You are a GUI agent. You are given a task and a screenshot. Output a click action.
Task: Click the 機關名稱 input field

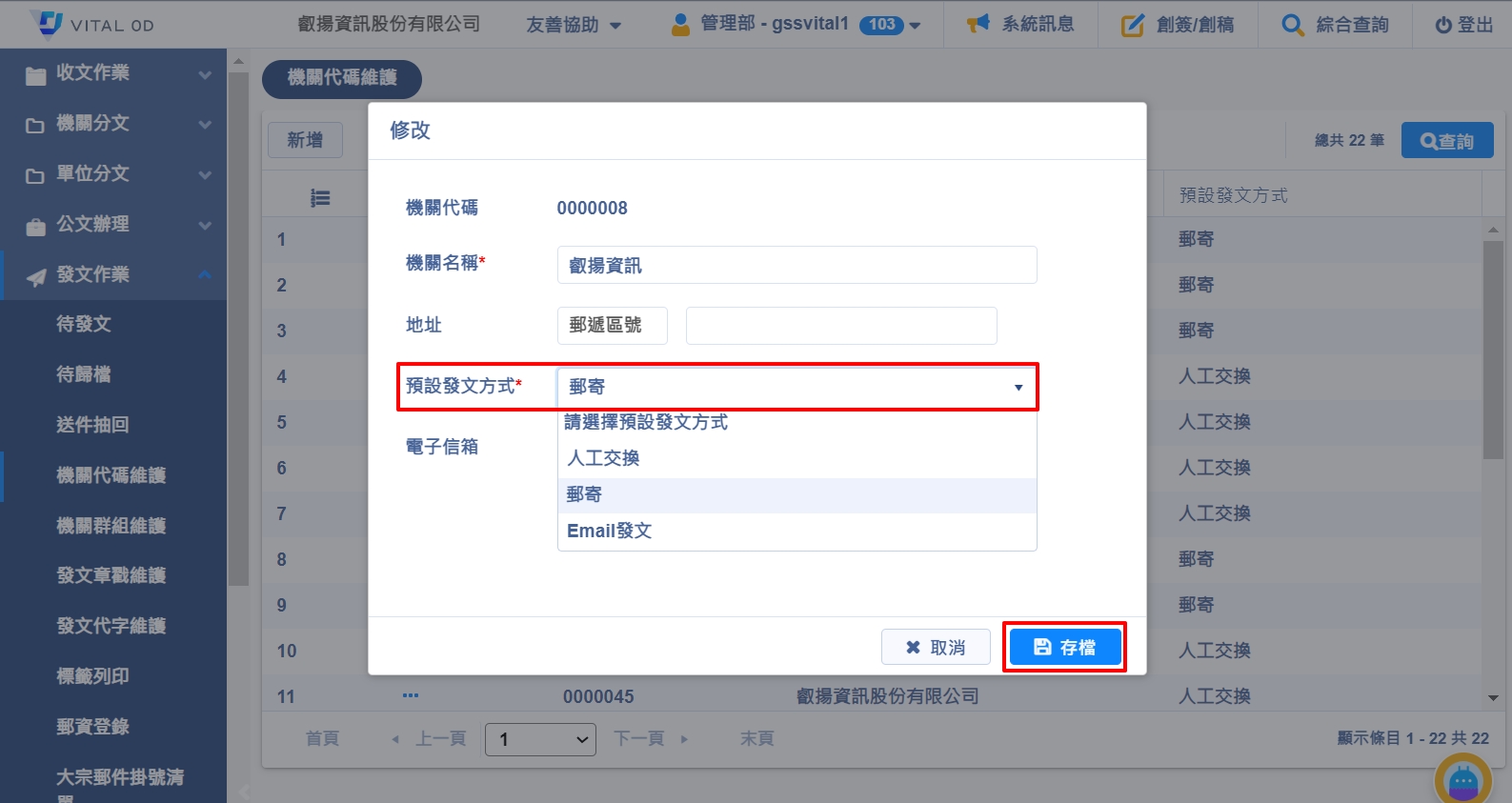click(796, 266)
